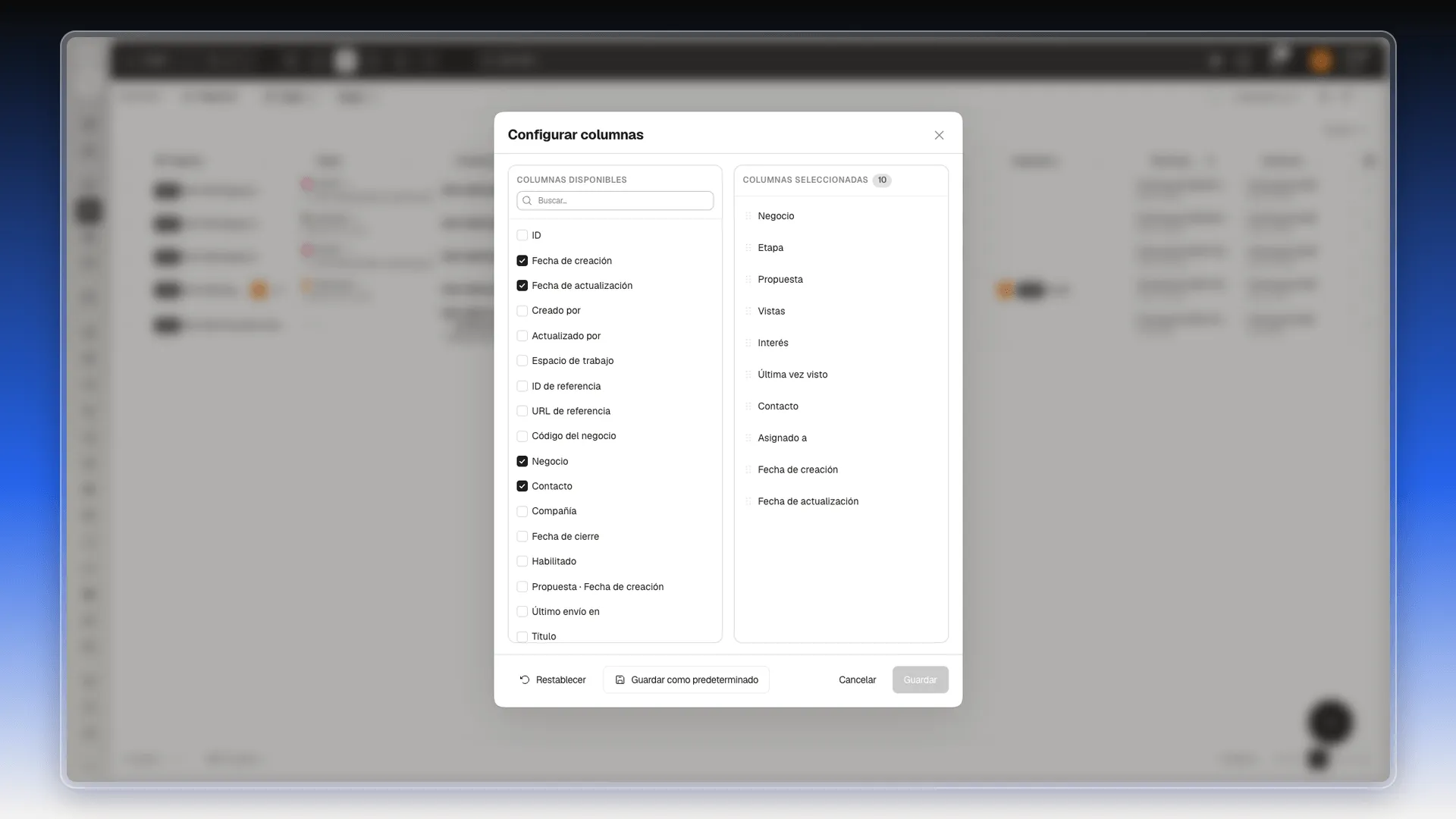The width and height of the screenshot is (1456, 819).
Task: Enable the Actualizado por column
Action: pos(522,335)
